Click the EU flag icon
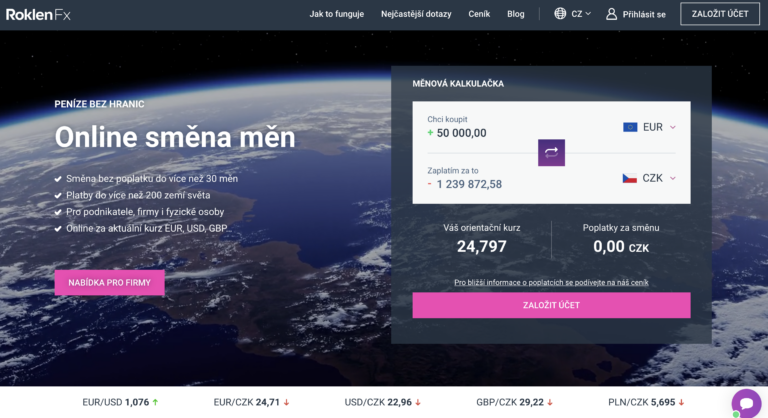Viewport: 768px width, 418px height. coord(630,127)
